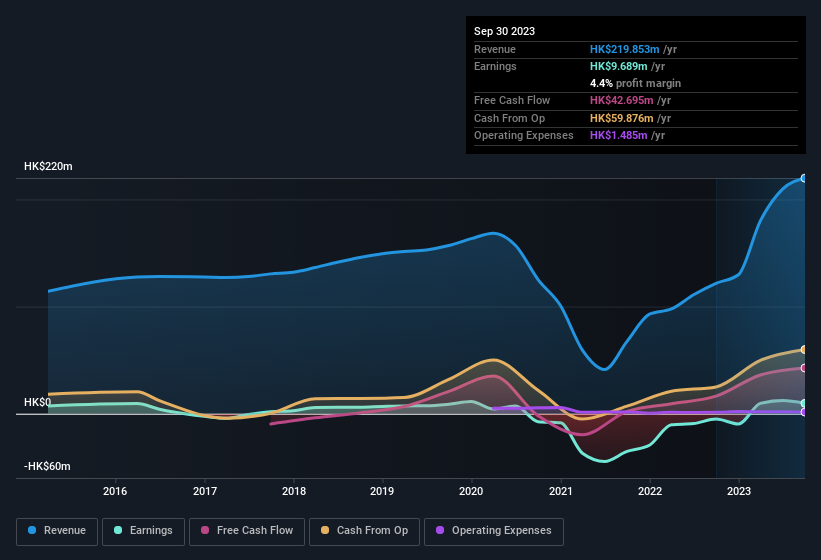821x560 pixels.
Task: Click the HK$220m y-axis label
Action: tap(48, 166)
